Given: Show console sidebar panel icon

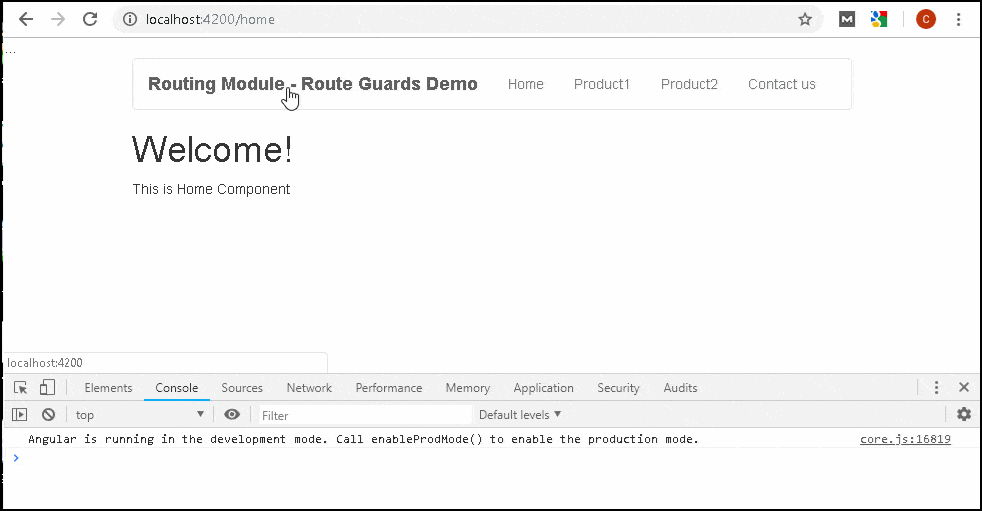Looking at the screenshot, I should tap(19, 415).
